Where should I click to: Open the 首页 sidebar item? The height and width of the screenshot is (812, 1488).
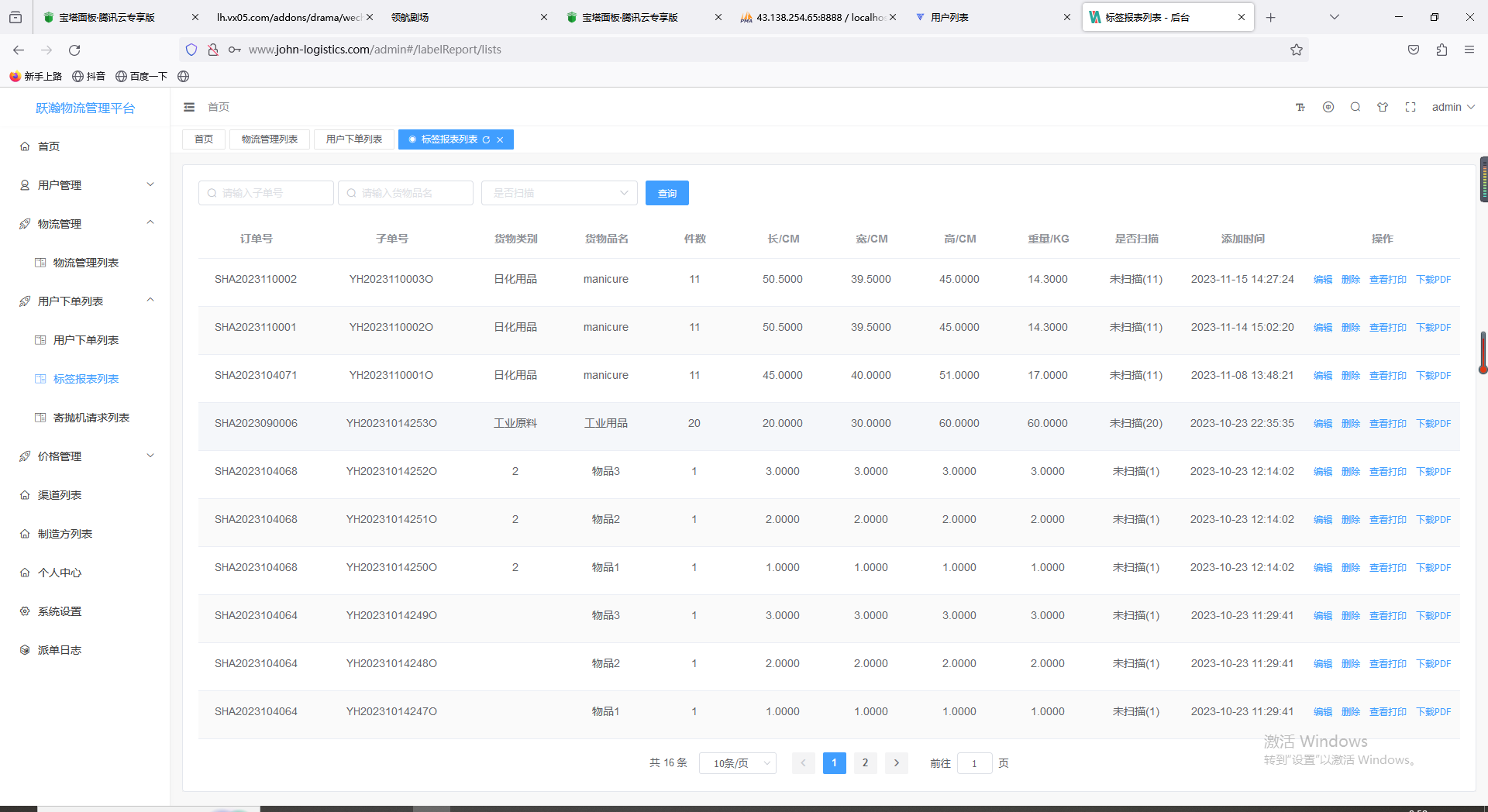click(x=85, y=146)
